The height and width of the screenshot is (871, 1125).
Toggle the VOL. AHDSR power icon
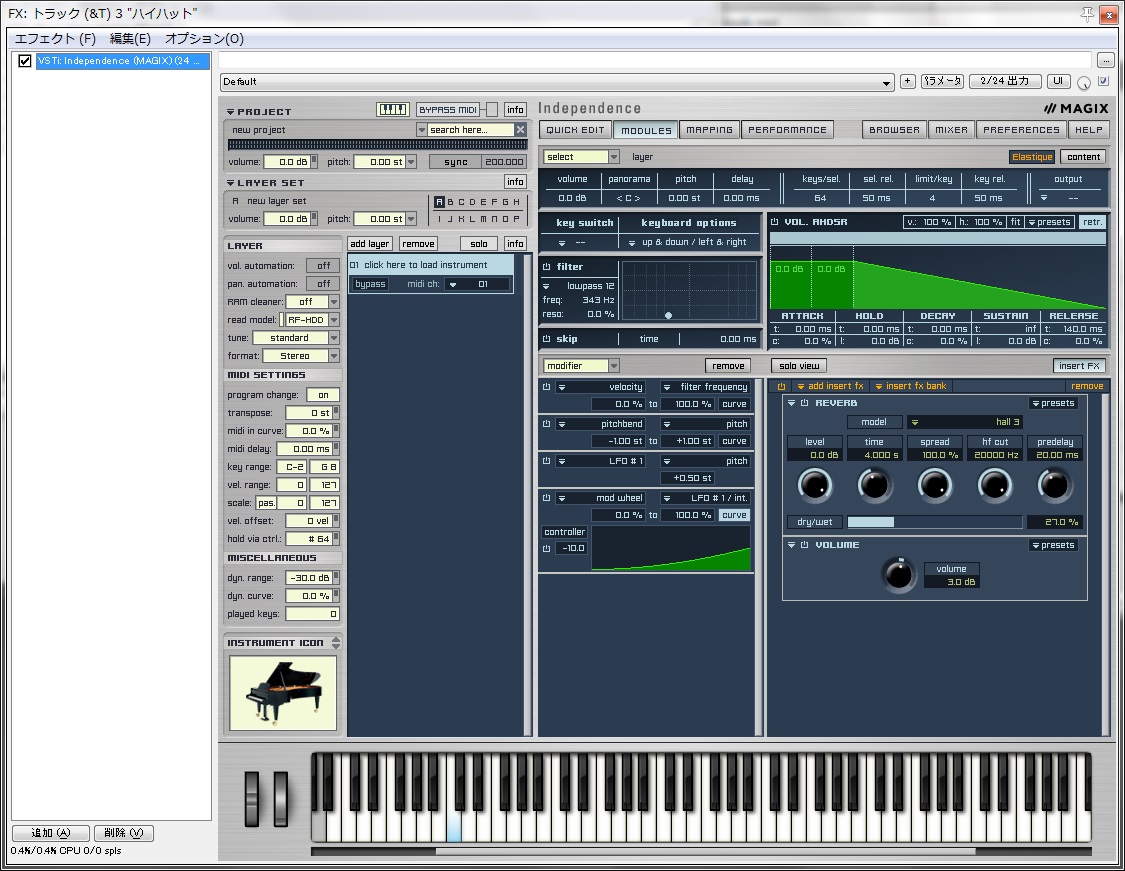[x=775, y=222]
